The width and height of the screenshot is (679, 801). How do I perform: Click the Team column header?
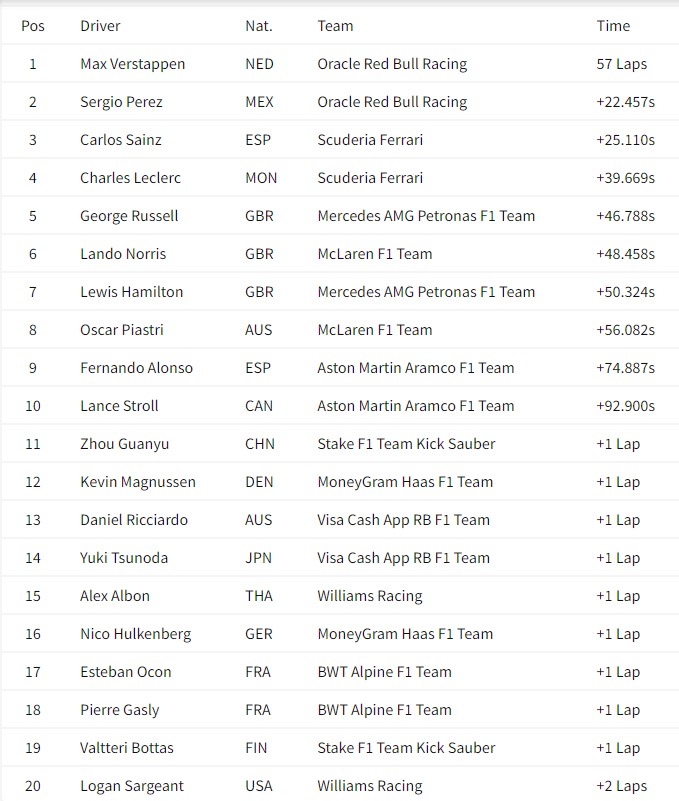(x=335, y=26)
